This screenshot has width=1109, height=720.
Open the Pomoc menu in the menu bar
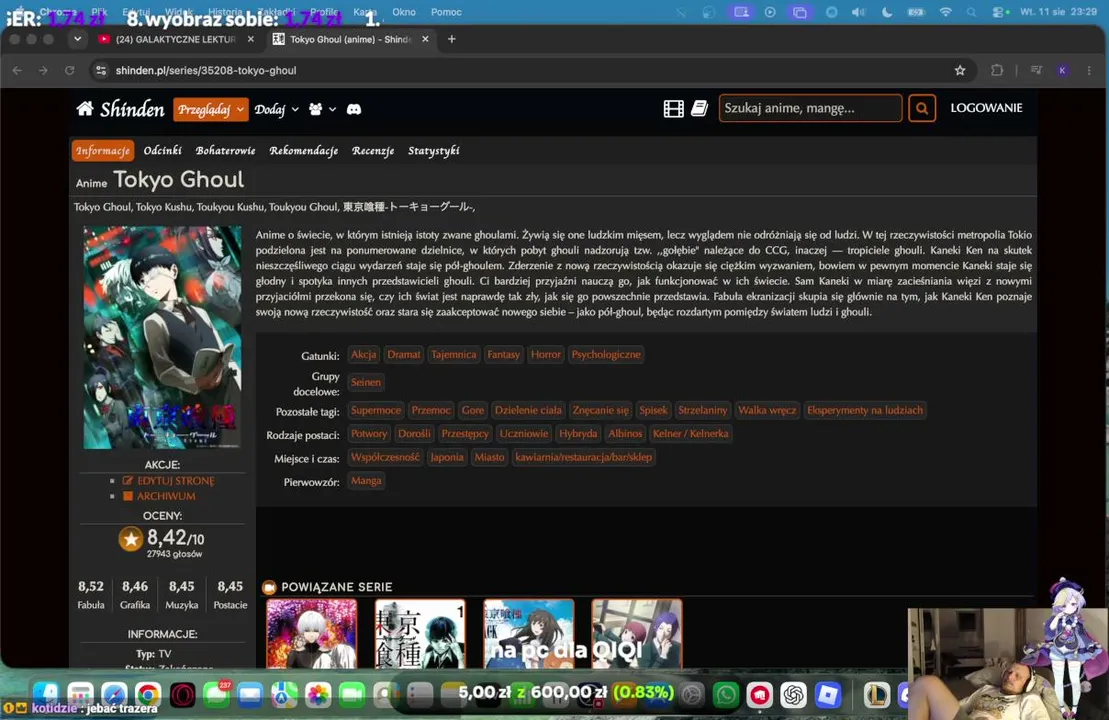click(x=446, y=12)
